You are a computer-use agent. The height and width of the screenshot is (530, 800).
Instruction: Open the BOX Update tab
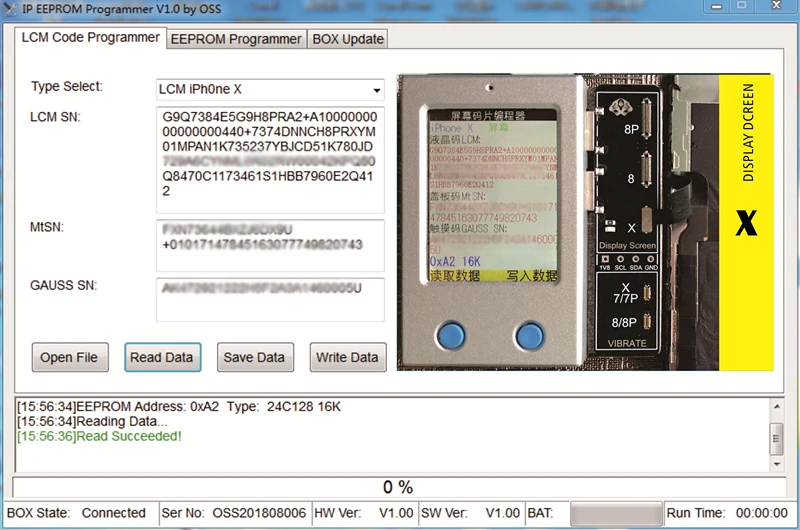pyautogui.click(x=348, y=39)
